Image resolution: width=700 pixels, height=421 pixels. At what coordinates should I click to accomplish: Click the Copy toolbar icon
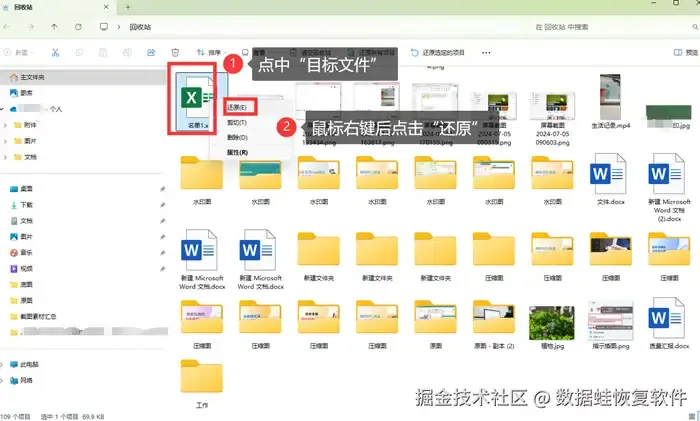click(79, 53)
